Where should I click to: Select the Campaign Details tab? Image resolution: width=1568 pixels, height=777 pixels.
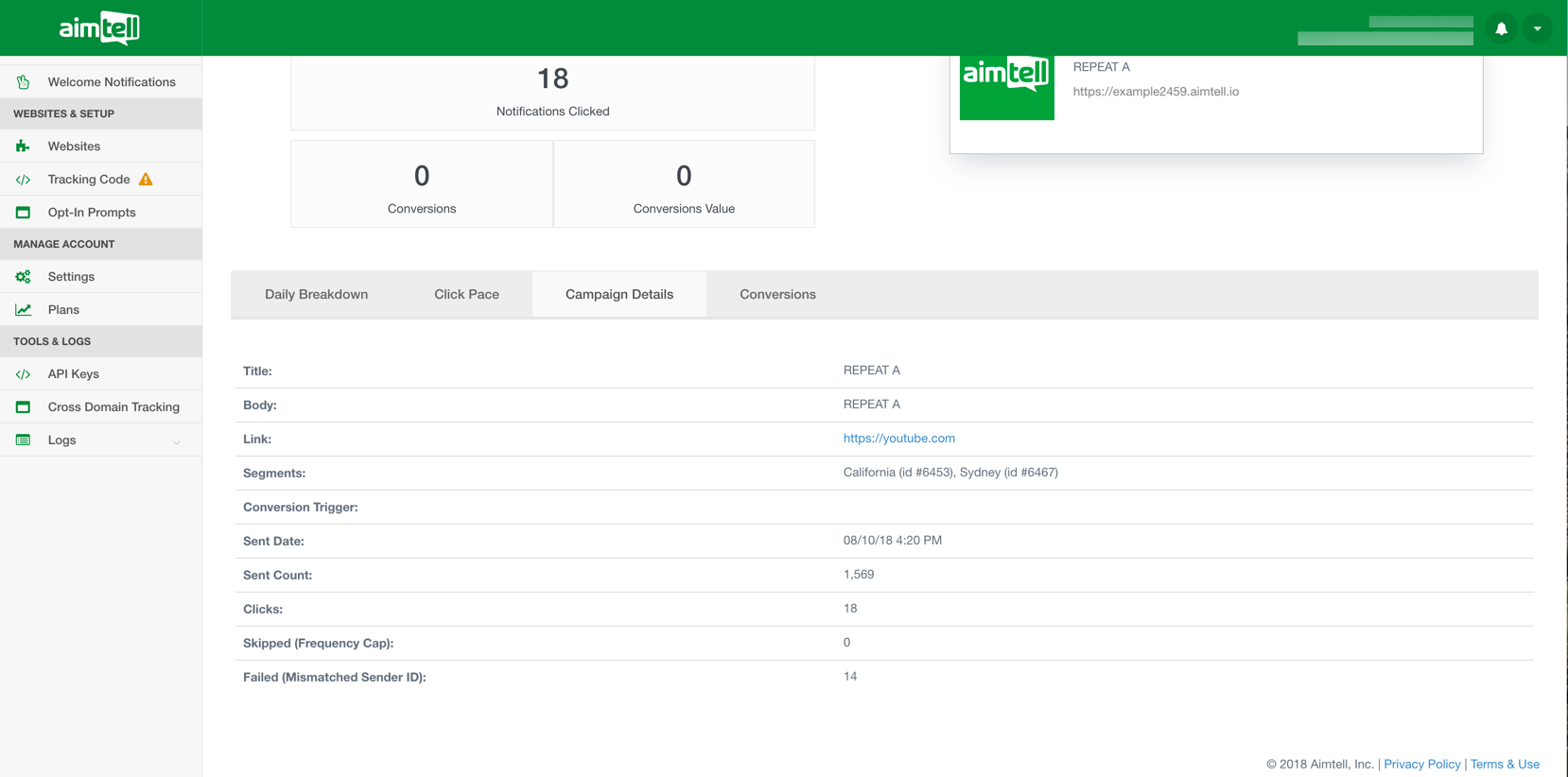[619, 294]
